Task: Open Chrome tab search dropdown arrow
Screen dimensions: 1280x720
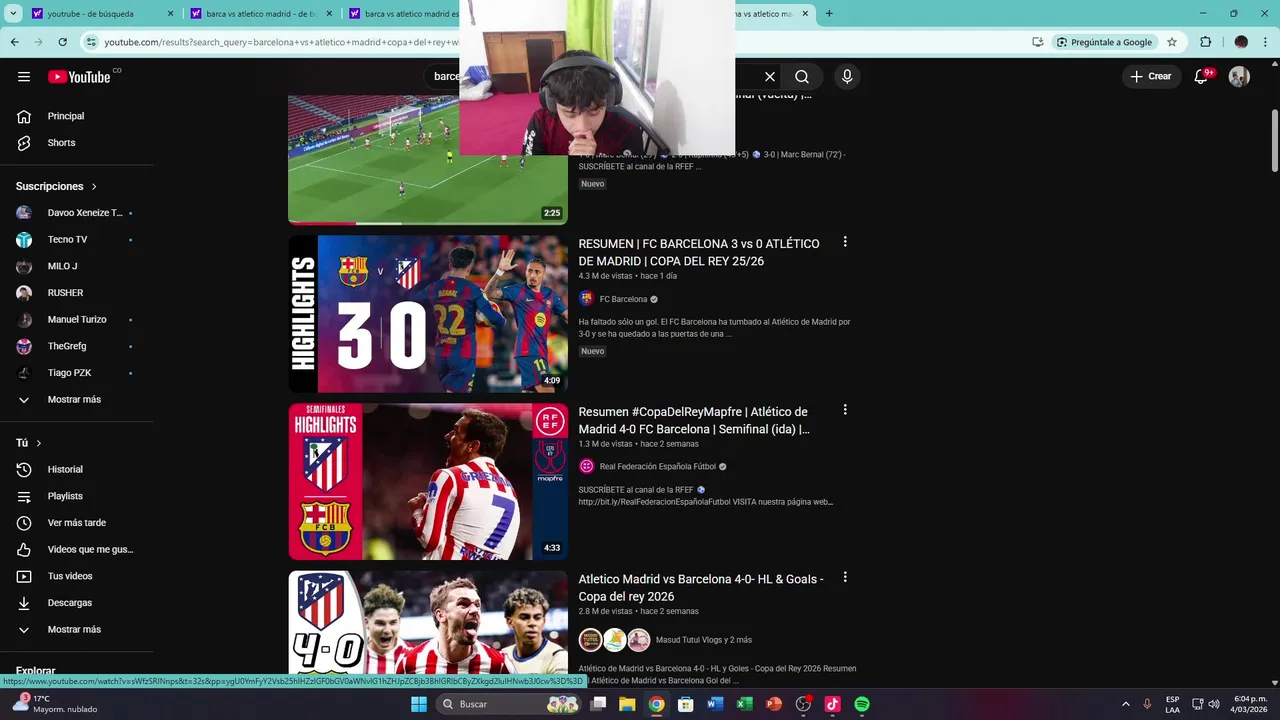Action: [x=13, y=14]
